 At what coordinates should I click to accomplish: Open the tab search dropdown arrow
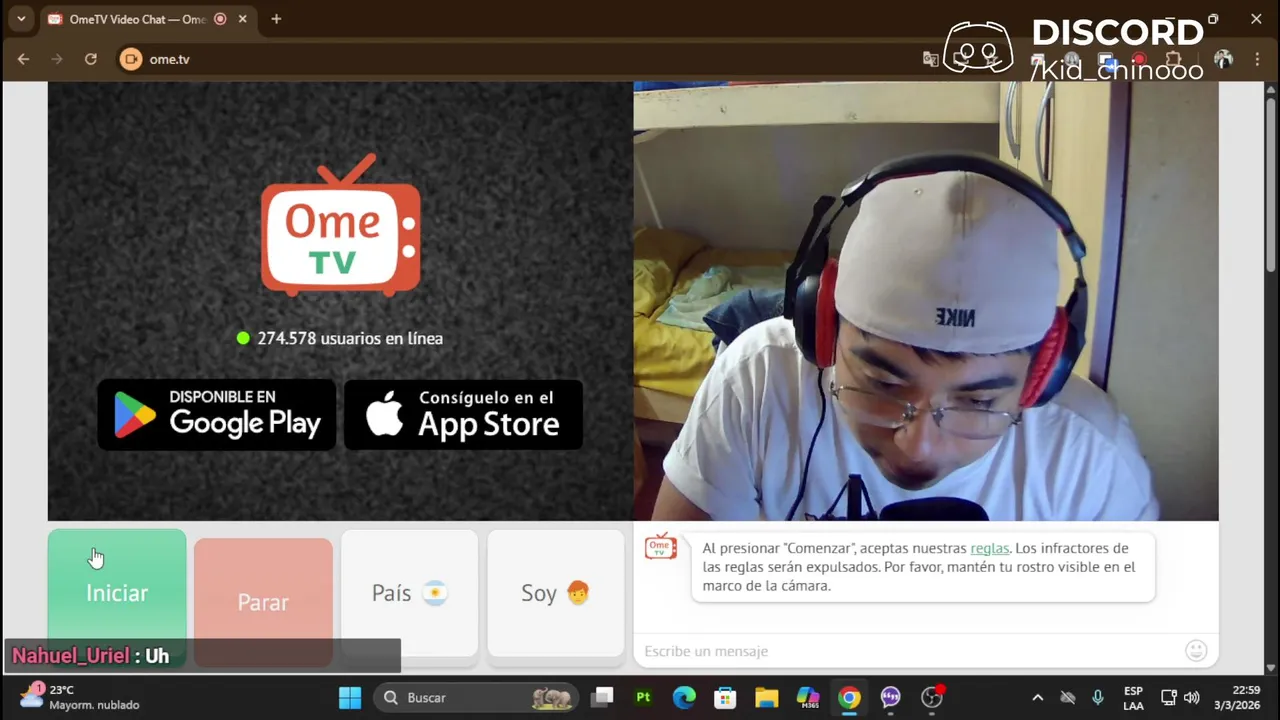click(x=21, y=19)
